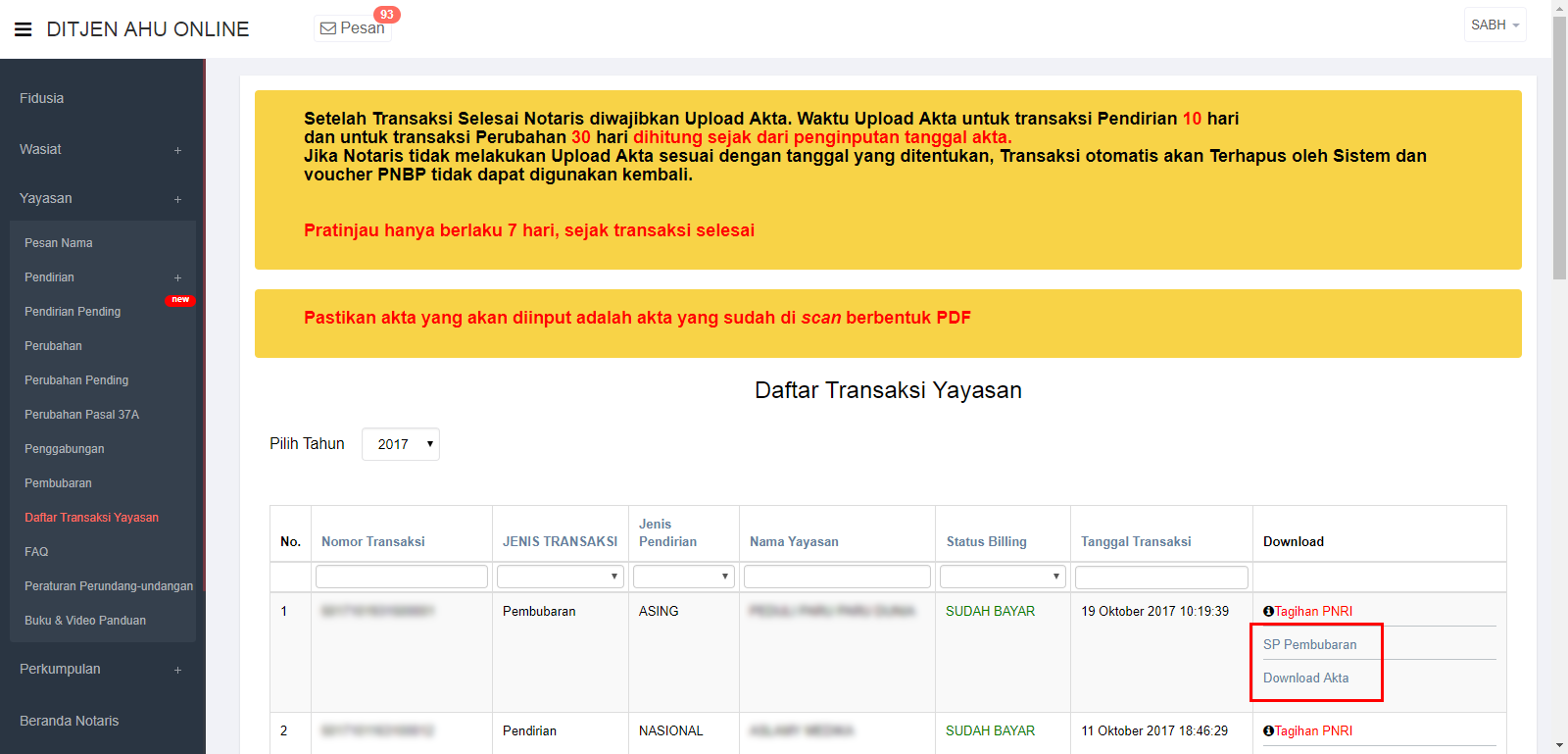Expand the Pendirian submenu plus icon
Image resolution: width=1568 pixels, height=754 pixels.
coord(177,277)
